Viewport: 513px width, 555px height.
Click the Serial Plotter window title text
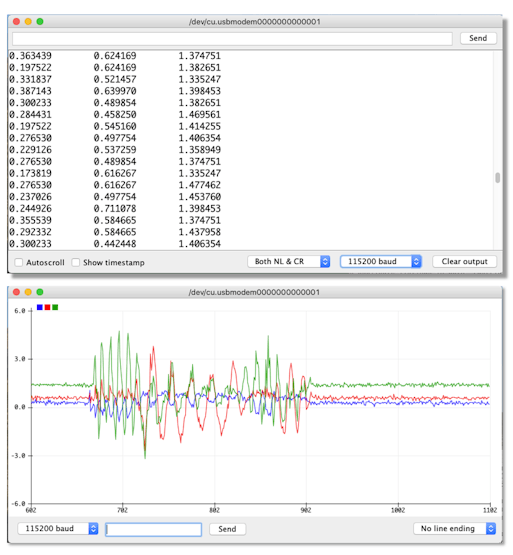tap(255, 292)
